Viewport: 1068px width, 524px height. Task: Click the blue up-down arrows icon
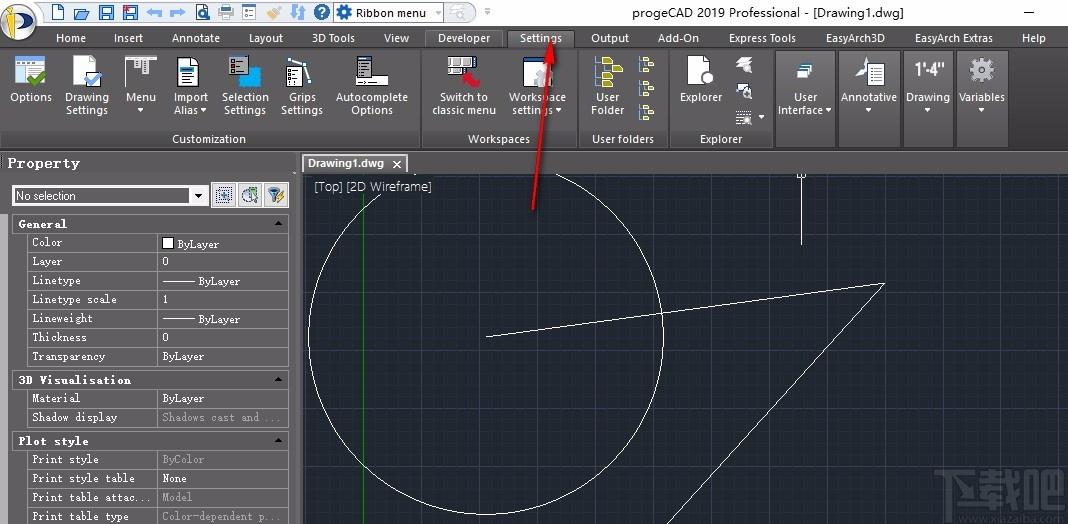click(298, 12)
